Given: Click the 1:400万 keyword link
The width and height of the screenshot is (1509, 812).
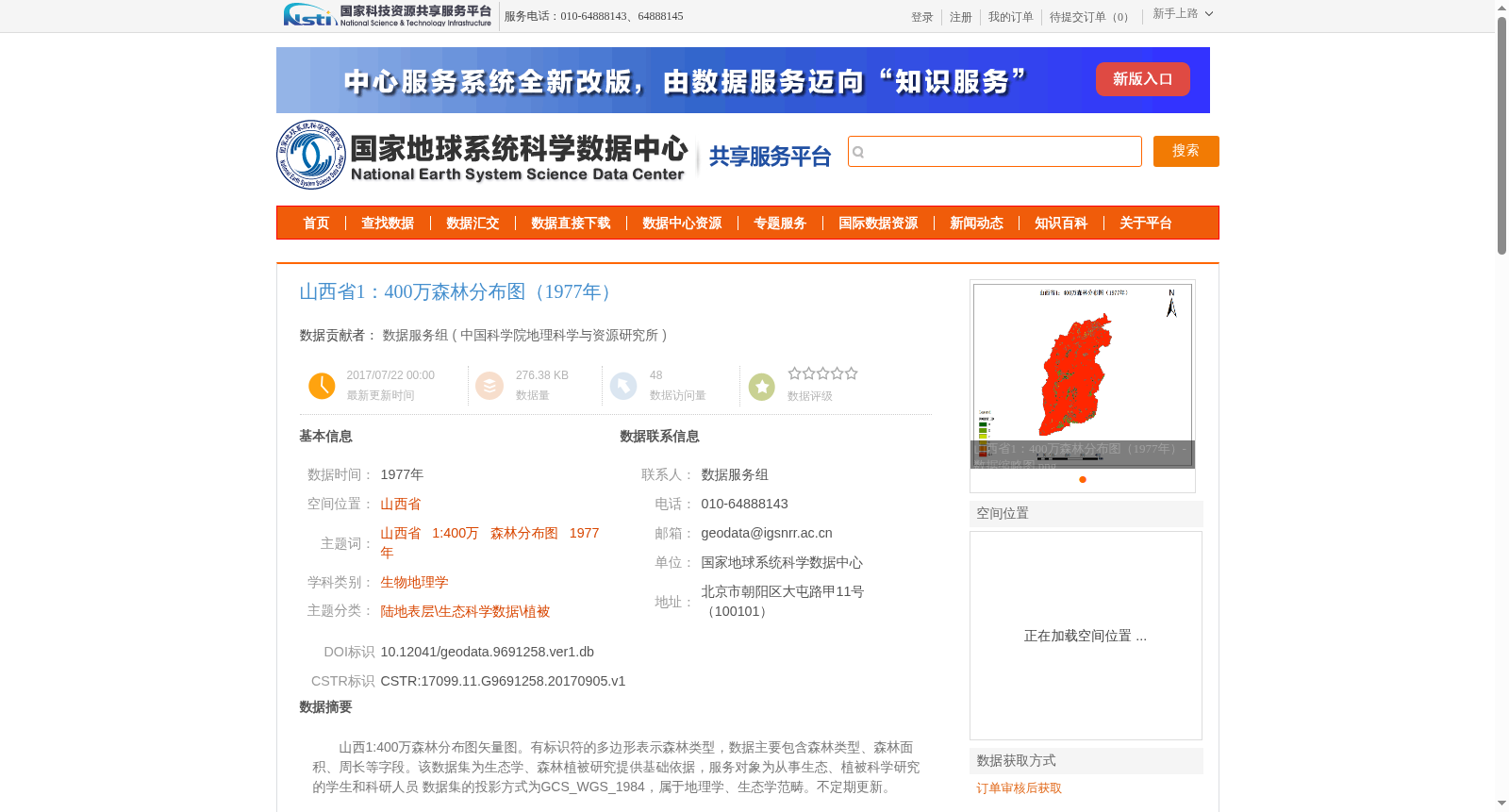Looking at the screenshot, I should [x=456, y=534].
